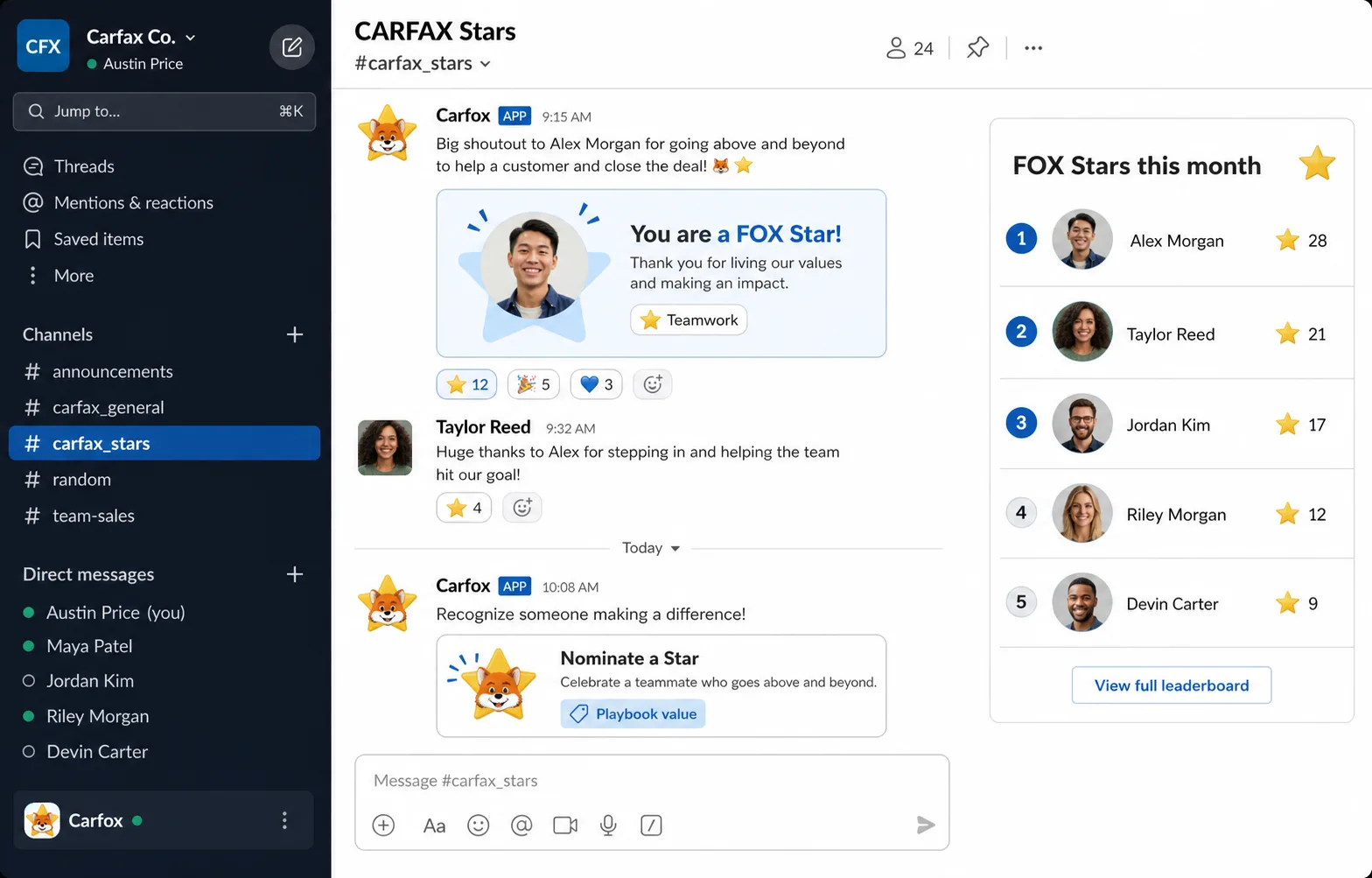The image size is (1372, 878).
Task: Select the carfax_stars channel
Action: pyautogui.click(x=164, y=443)
